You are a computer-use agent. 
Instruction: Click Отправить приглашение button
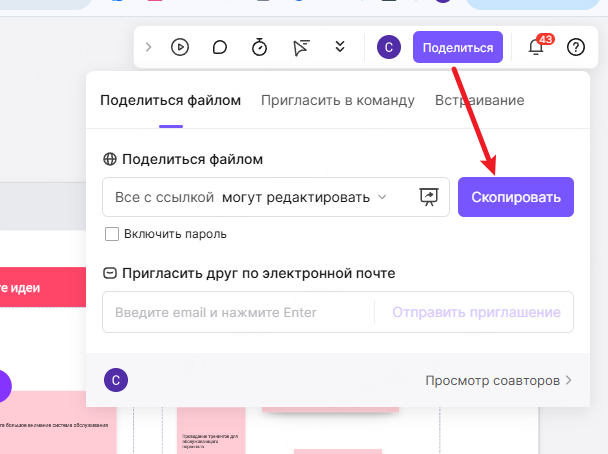(477, 312)
